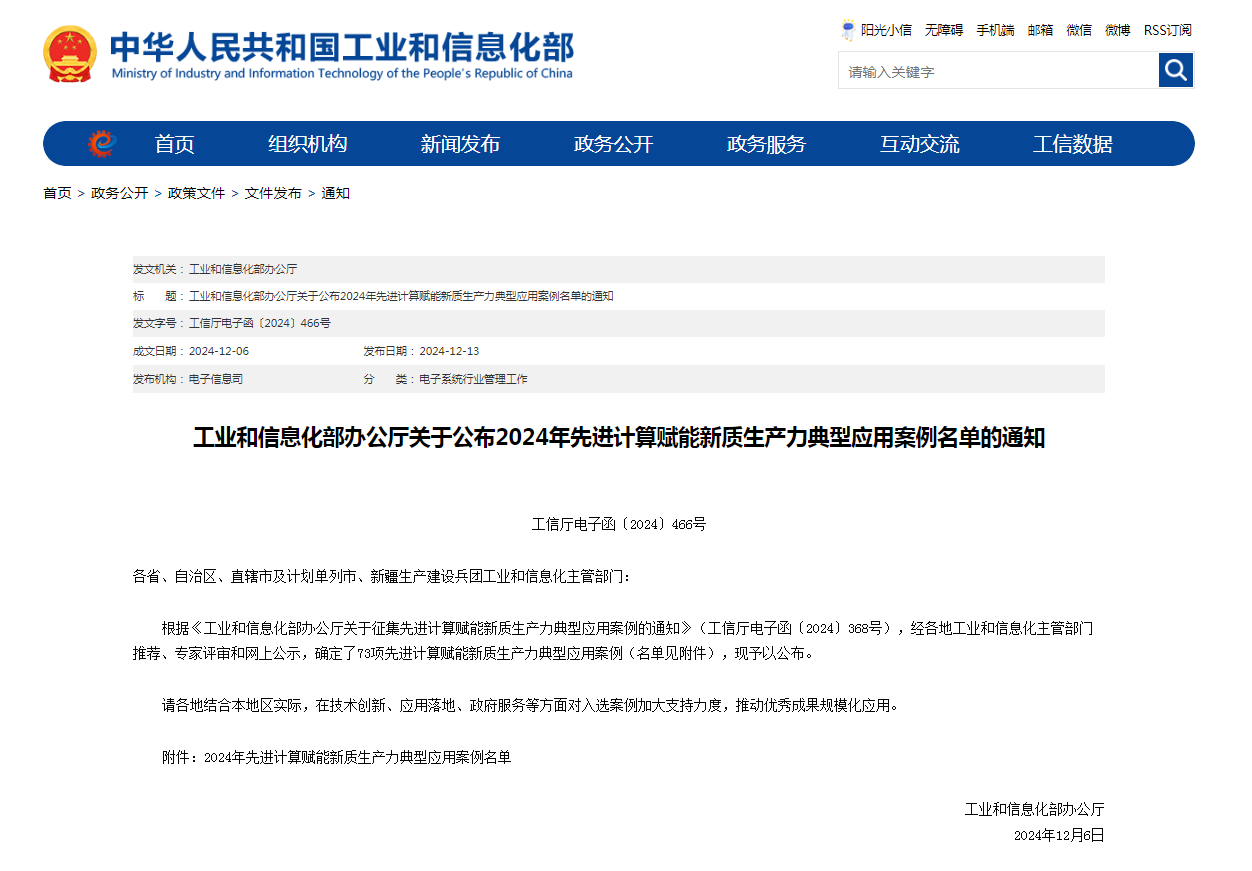Subscribe via the RSS订阅 link
This screenshot has width=1252, height=871.
pos(1167,30)
